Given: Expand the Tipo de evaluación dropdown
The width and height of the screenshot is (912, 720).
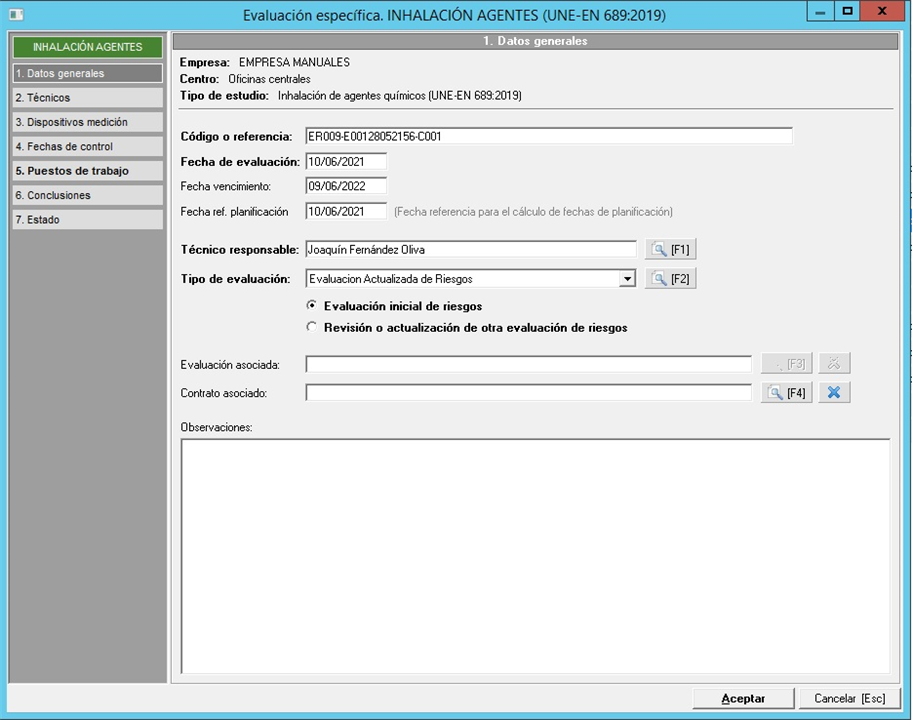Looking at the screenshot, I should click(x=627, y=279).
